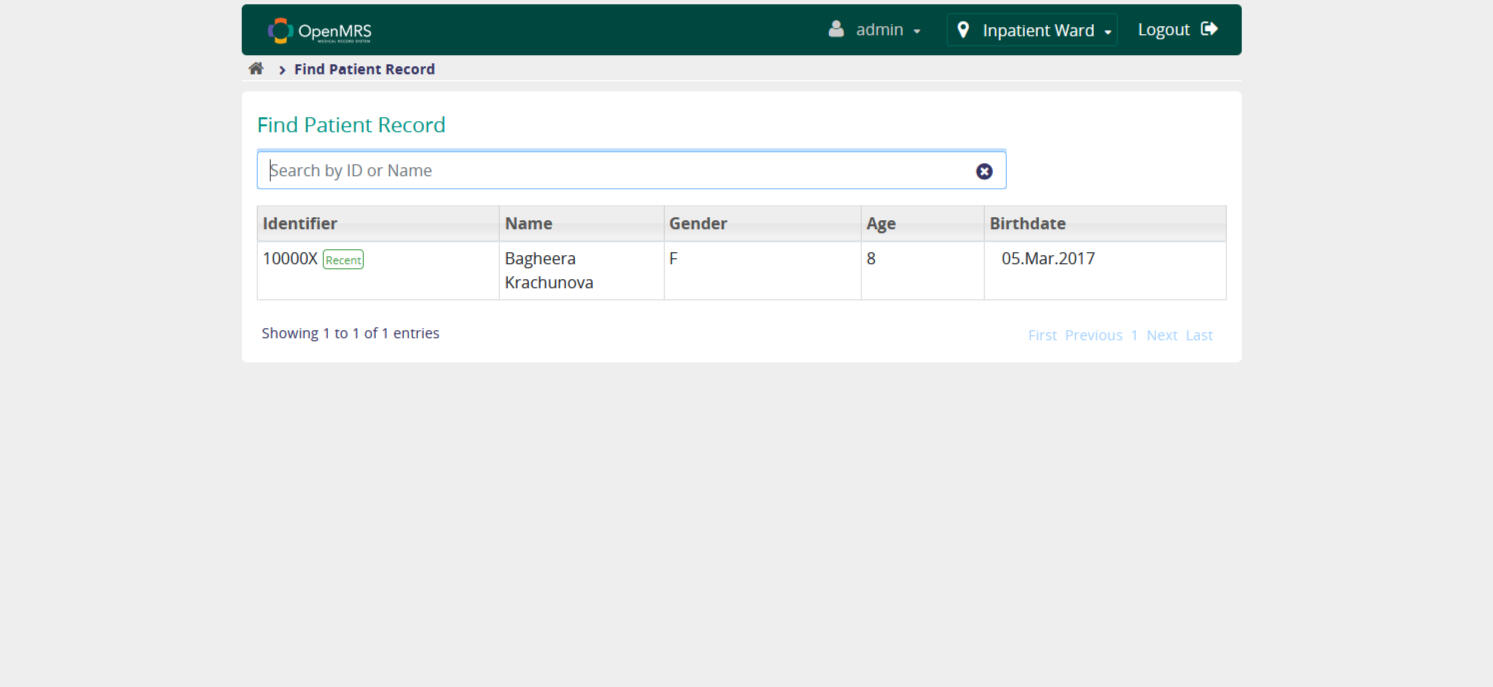Viewport: 1493px width, 687px height.
Task: Click the user profile icon beside admin
Action: [836, 30]
